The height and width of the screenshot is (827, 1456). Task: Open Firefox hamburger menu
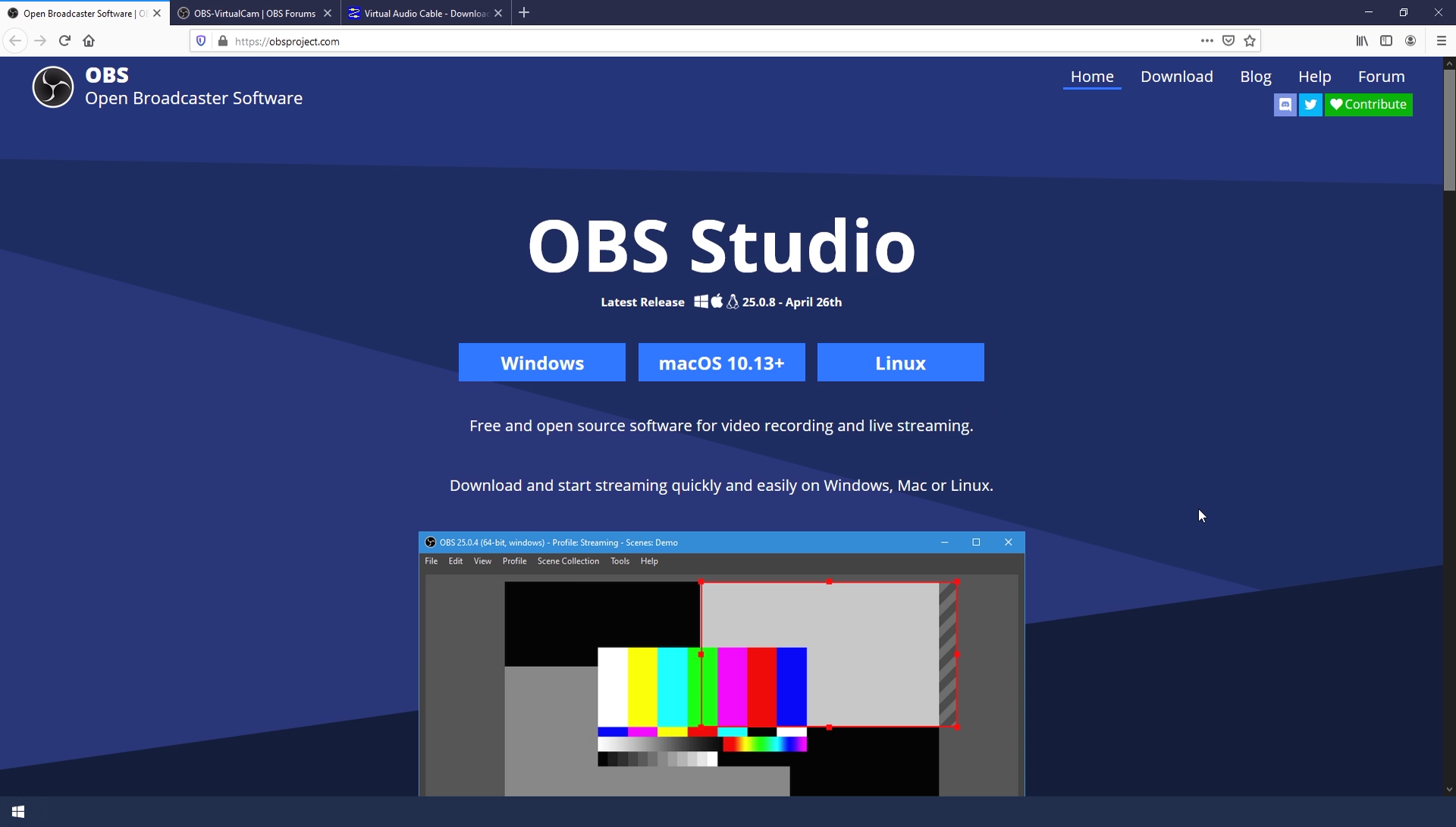(1441, 41)
